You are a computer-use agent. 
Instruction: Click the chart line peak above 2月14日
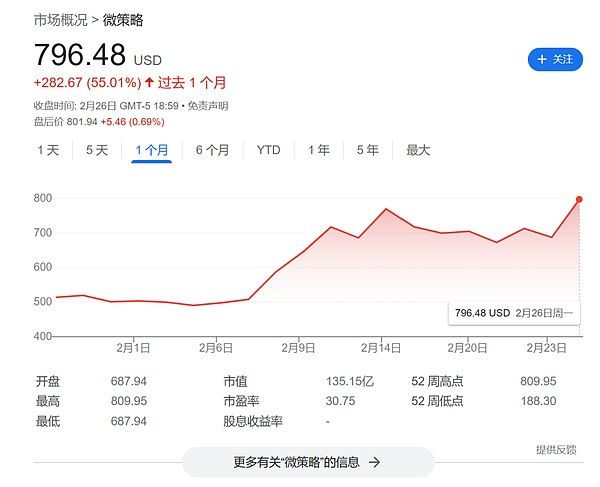[386, 209]
